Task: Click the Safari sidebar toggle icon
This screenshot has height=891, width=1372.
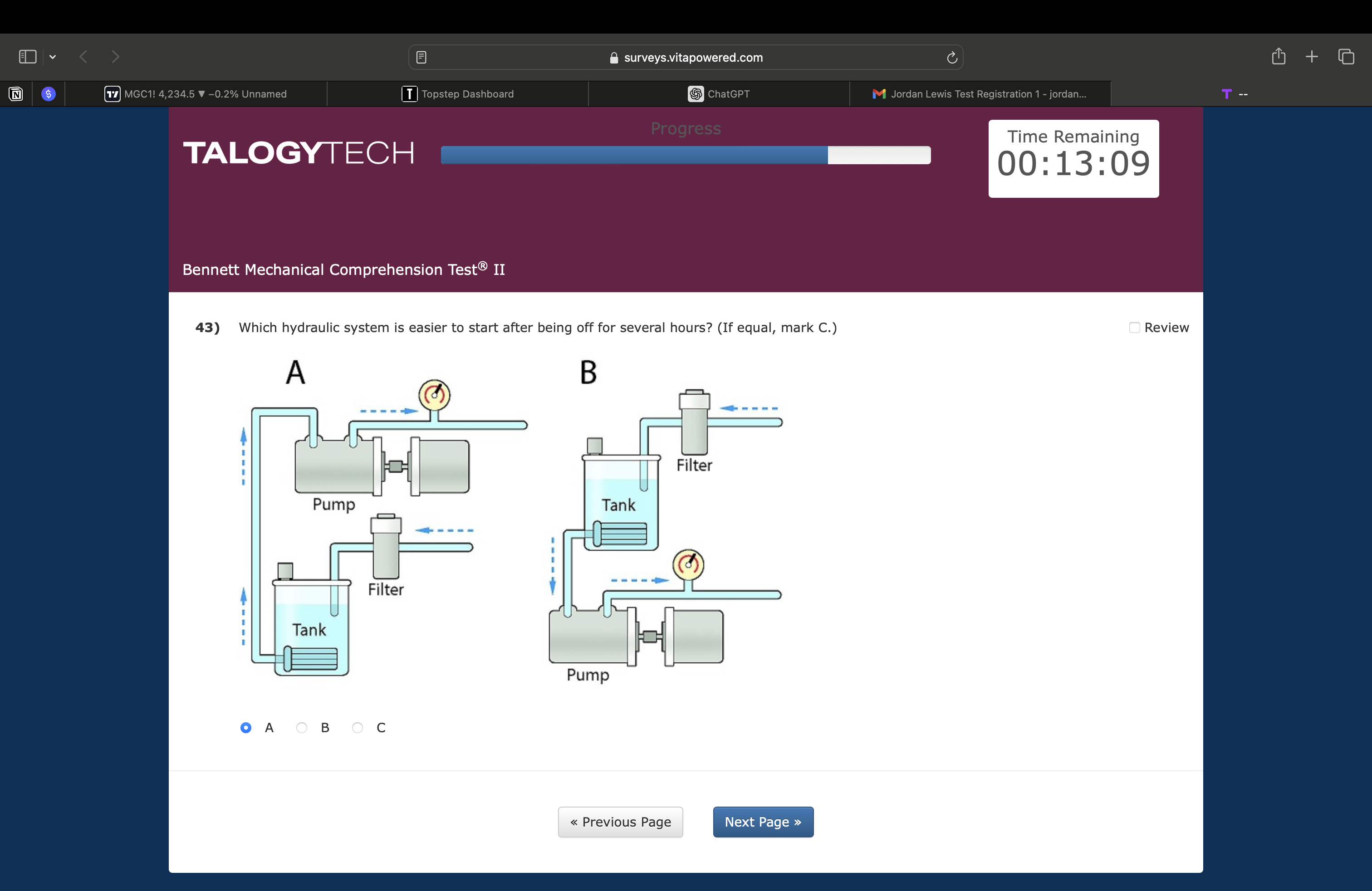Action: pos(27,56)
